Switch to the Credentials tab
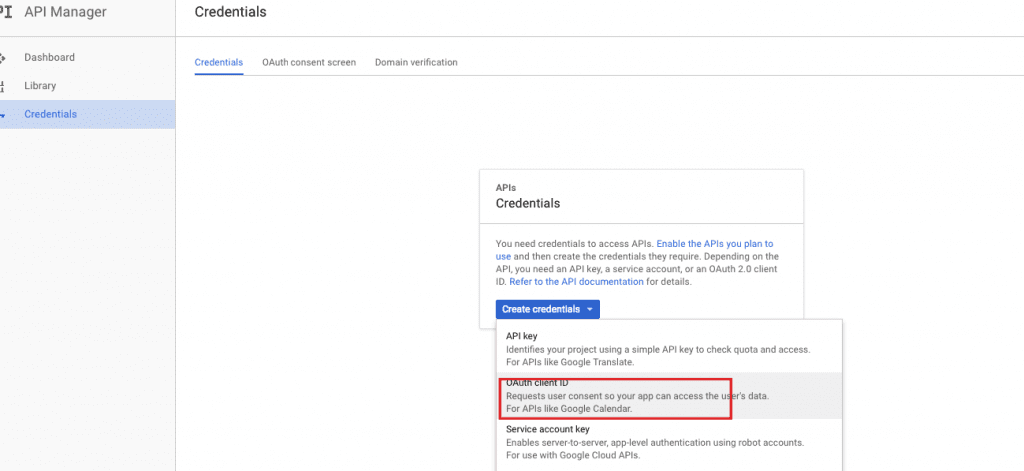 (x=219, y=63)
